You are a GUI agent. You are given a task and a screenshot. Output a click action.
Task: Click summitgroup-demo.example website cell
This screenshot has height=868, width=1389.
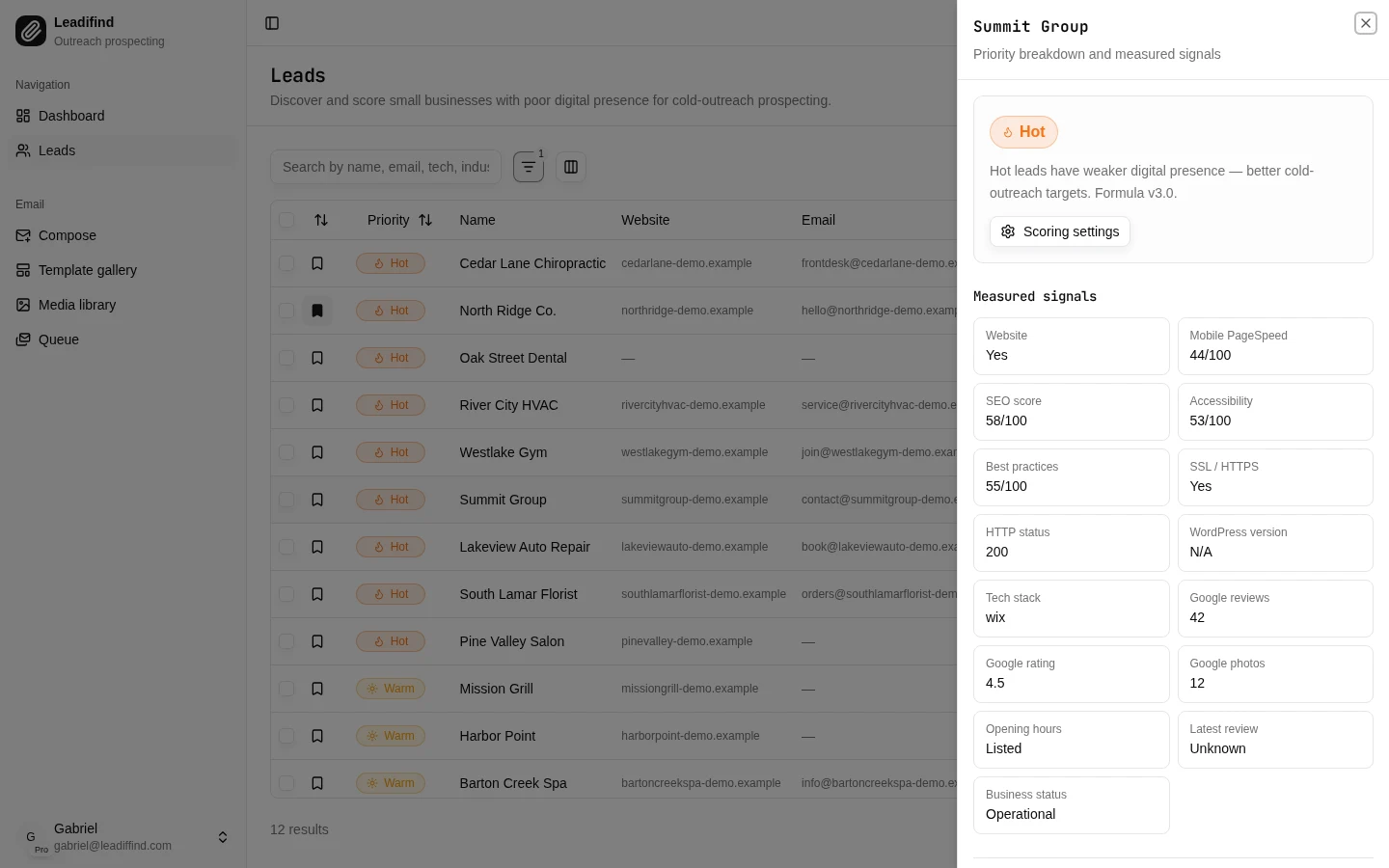coord(694,500)
